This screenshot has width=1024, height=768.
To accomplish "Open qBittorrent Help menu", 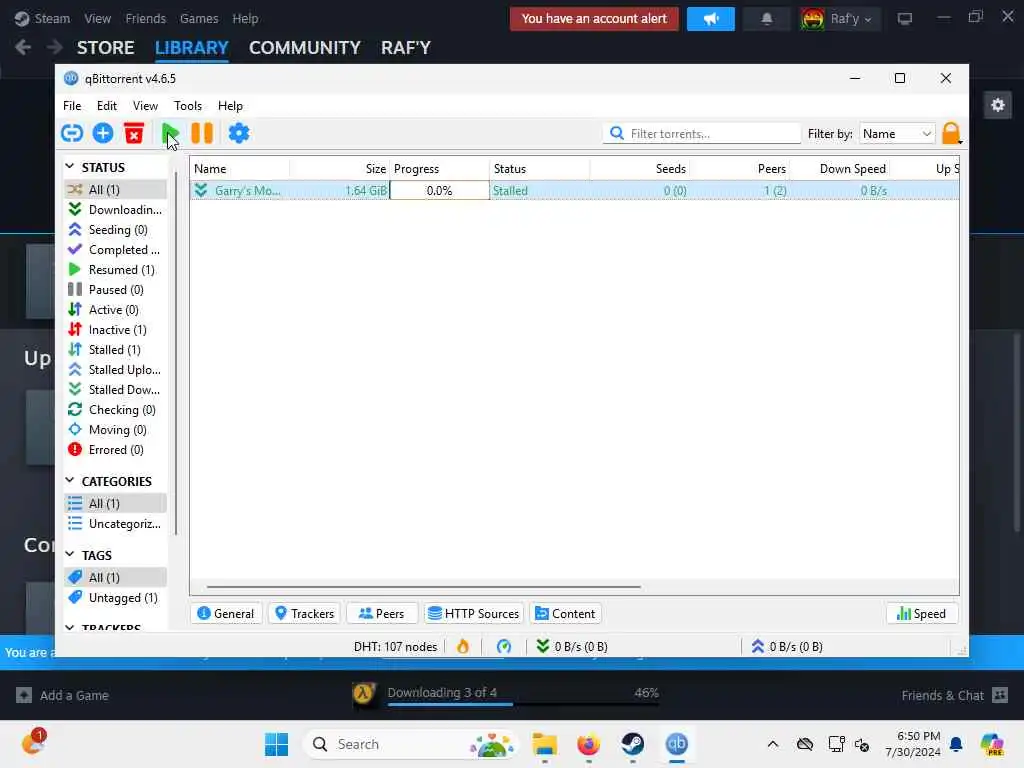I will 230,106.
